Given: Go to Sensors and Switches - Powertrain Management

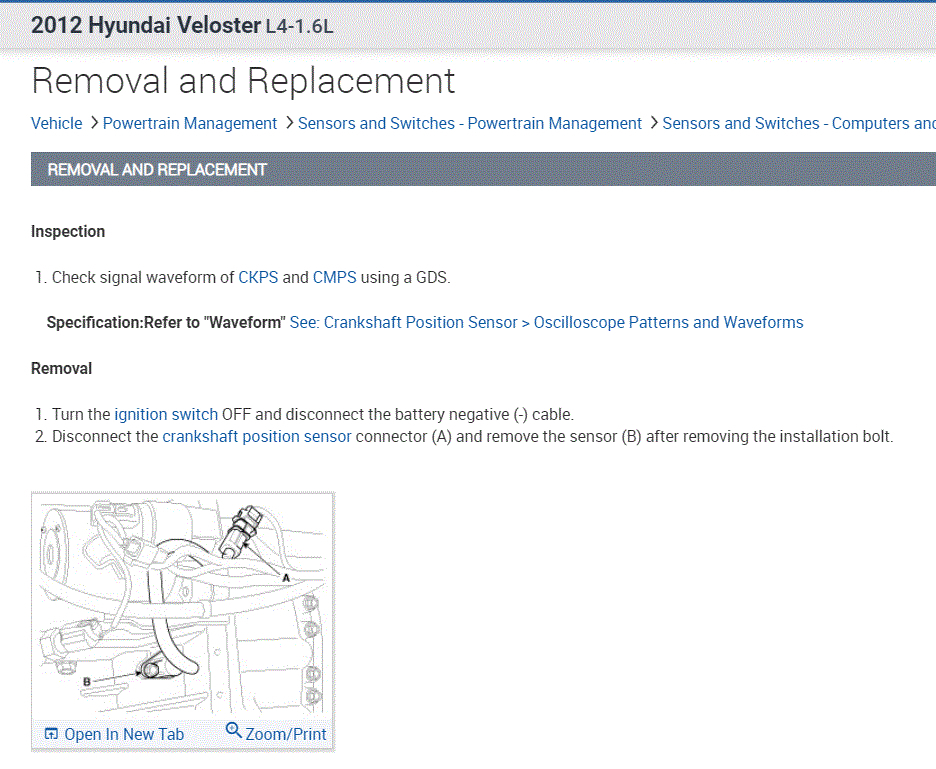Looking at the screenshot, I should pos(470,124).
